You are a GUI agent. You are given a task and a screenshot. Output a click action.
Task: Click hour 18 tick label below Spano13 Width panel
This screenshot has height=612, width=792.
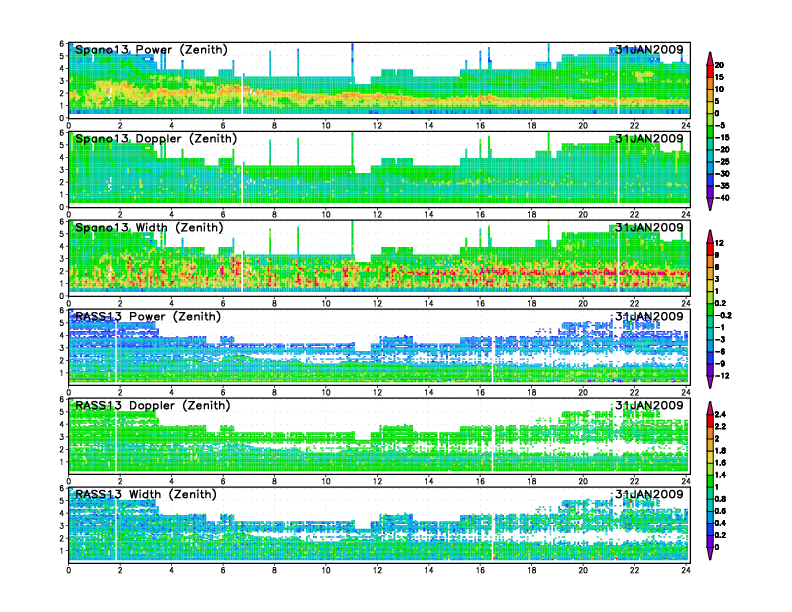(531, 303)
